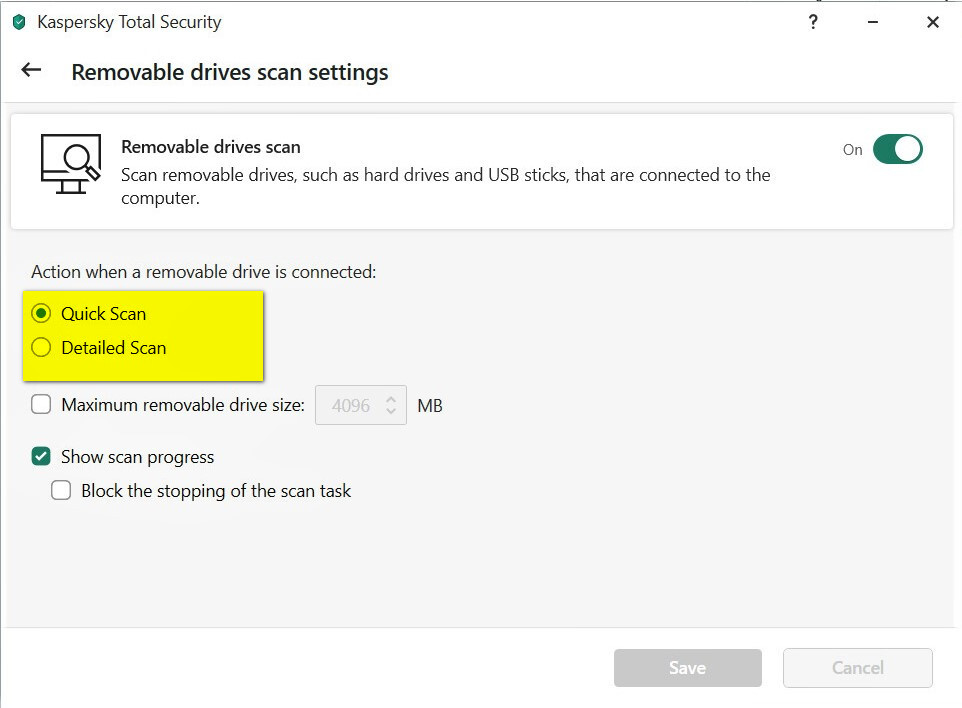
Task: Click the Save button
Action: (688, 668)
